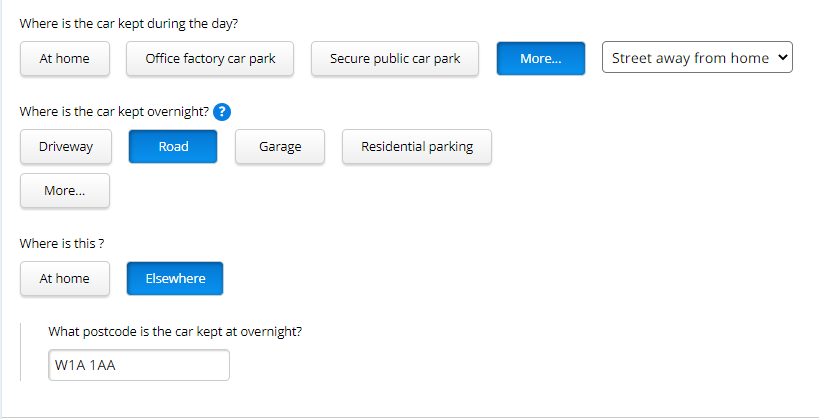Show more overnight options via 'More...'
This screenshot has height=419, width=819.
65,191
